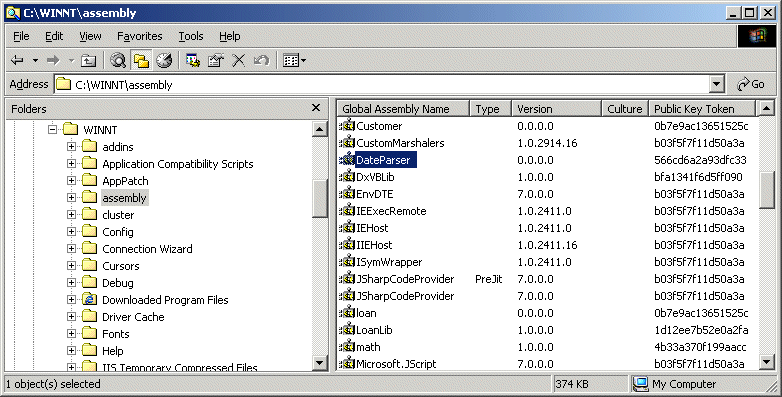This screenshot has width=782, height=397.
Task: Toggle the Folders pane toolbar button
Action: [142, 60]
